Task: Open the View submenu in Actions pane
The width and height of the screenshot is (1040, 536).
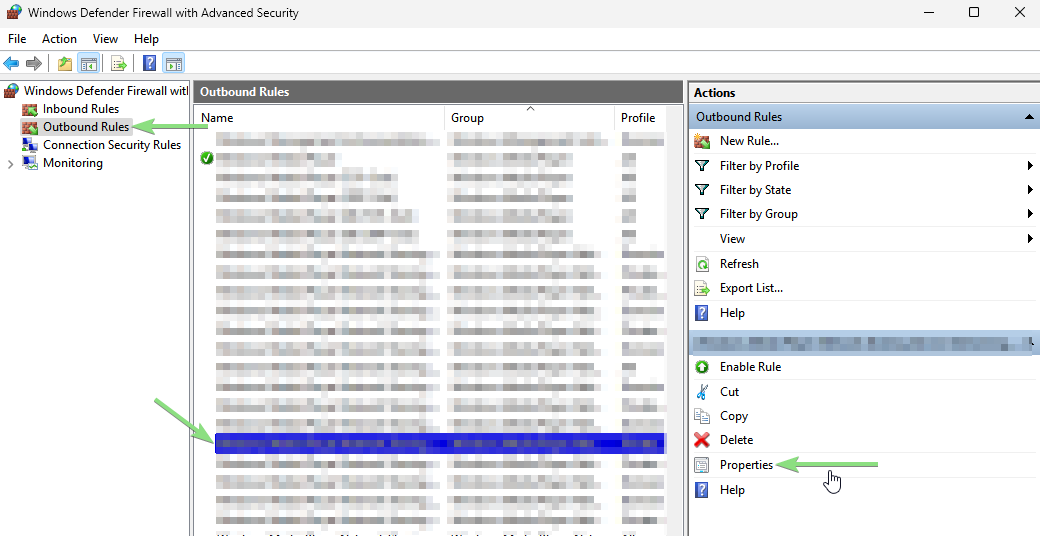Action: click(732, 239)
